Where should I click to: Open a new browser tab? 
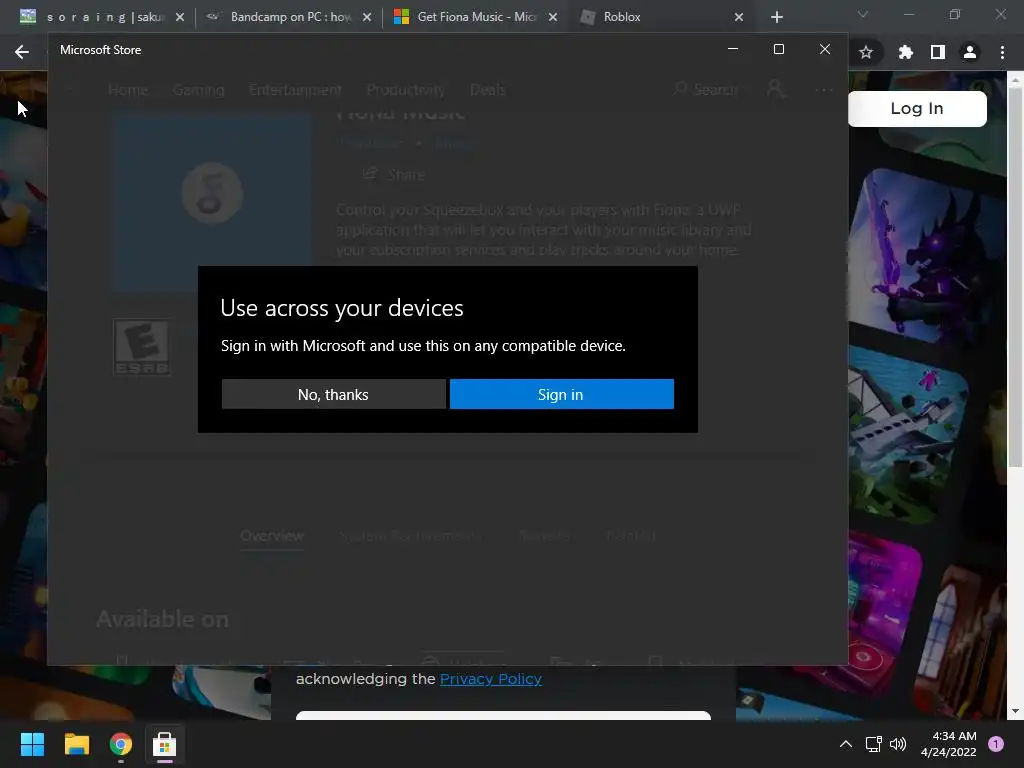pyautogui.click(x=776, y=17)
